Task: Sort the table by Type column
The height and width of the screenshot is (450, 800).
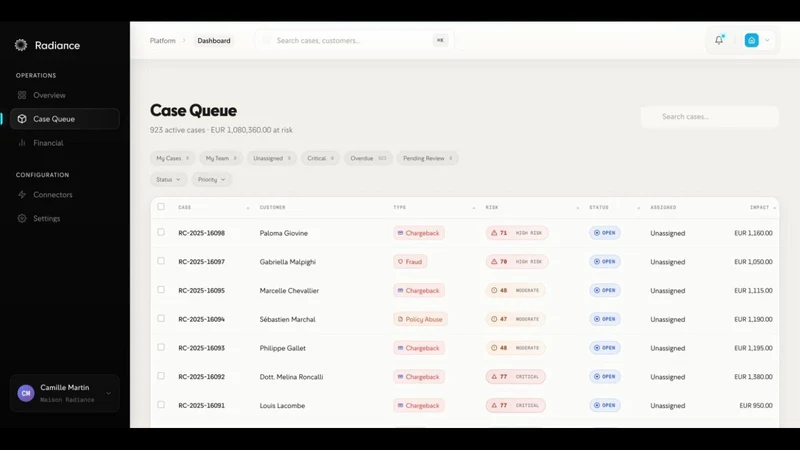Action: (474, 208)
